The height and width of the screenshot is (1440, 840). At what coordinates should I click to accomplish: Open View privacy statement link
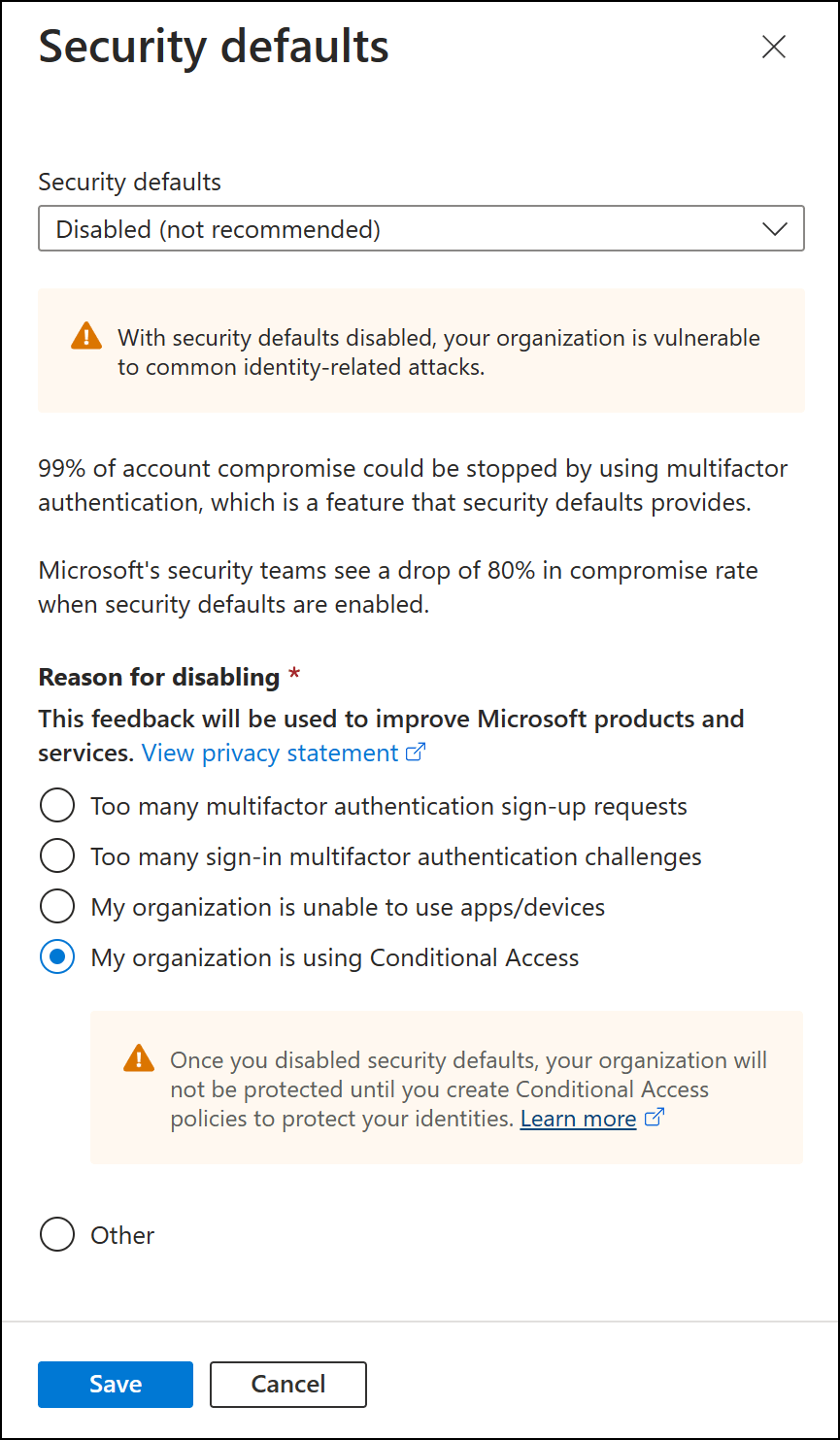coord(272,752)
